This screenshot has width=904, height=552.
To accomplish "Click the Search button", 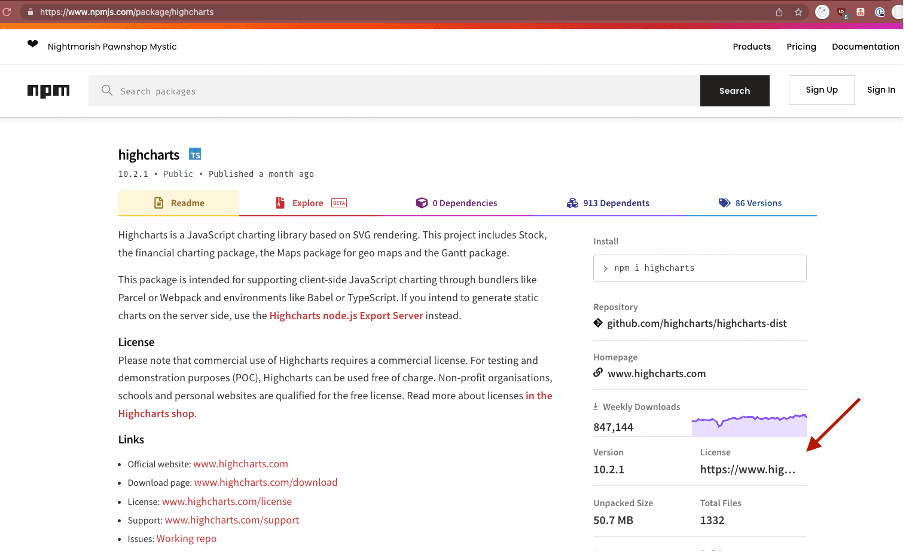I will tap(734, 91).
